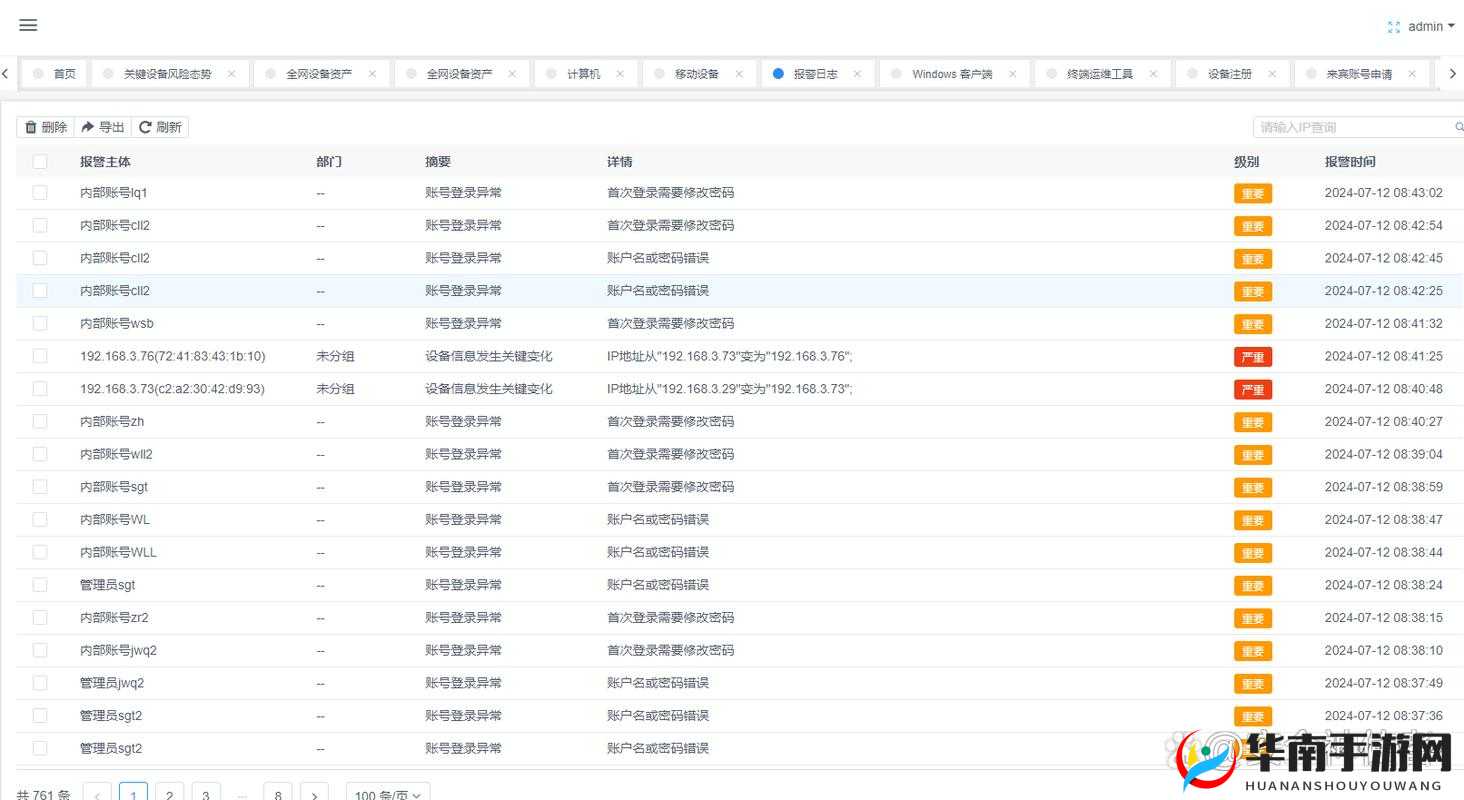Click the search magnifier in IP query field

point(1458,126)
